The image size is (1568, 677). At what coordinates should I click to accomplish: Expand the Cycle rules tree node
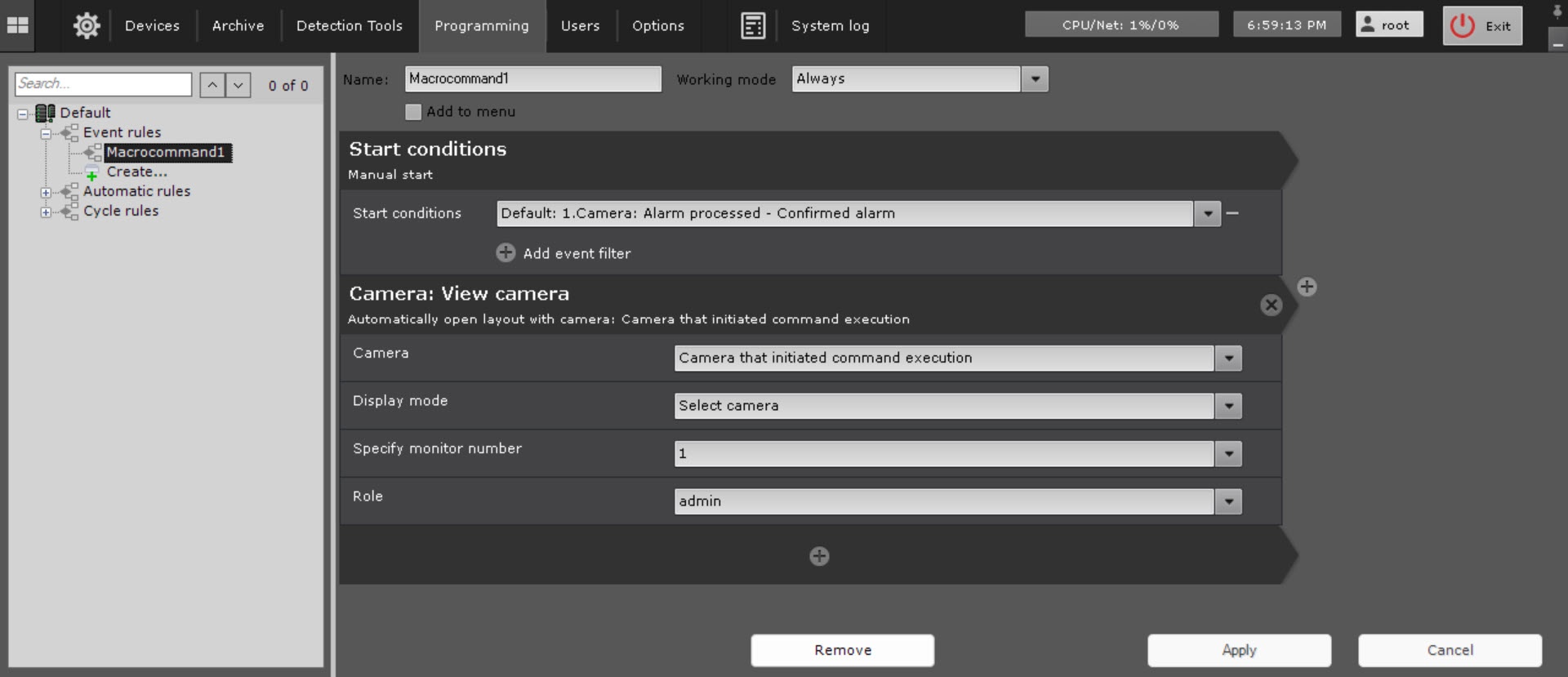[x=47, y=212]
